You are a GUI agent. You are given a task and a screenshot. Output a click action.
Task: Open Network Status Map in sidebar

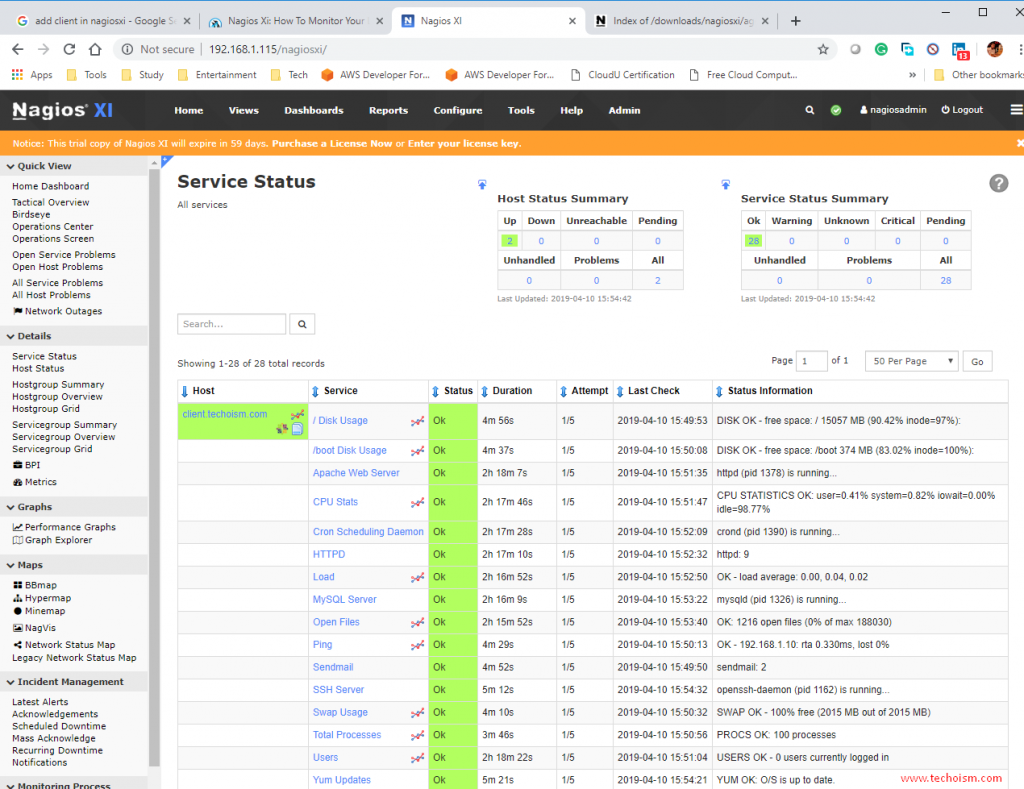pyautogui.click(x=70, y=645)
